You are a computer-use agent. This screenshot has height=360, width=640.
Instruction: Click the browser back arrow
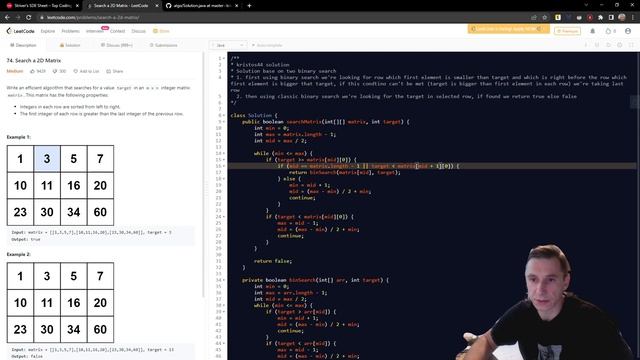[7, 18]
